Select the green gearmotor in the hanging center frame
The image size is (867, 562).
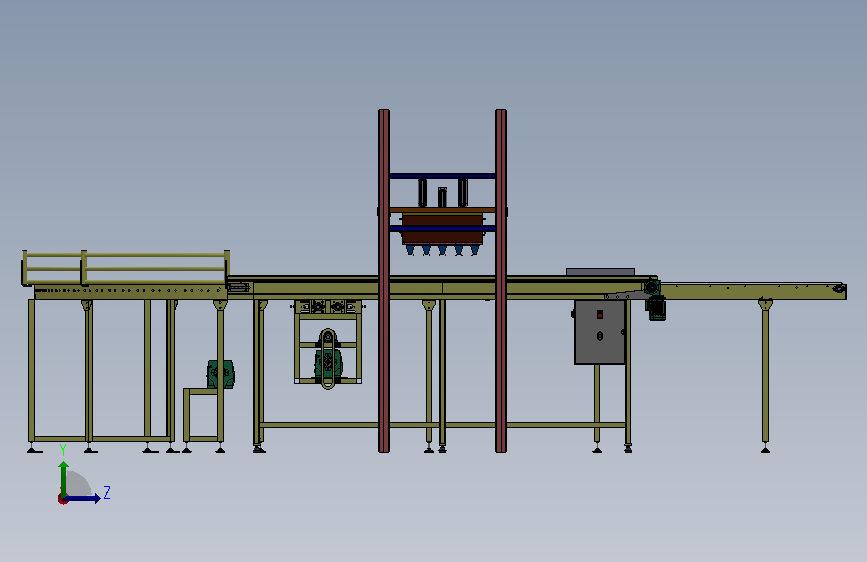[x=328, y=361]
